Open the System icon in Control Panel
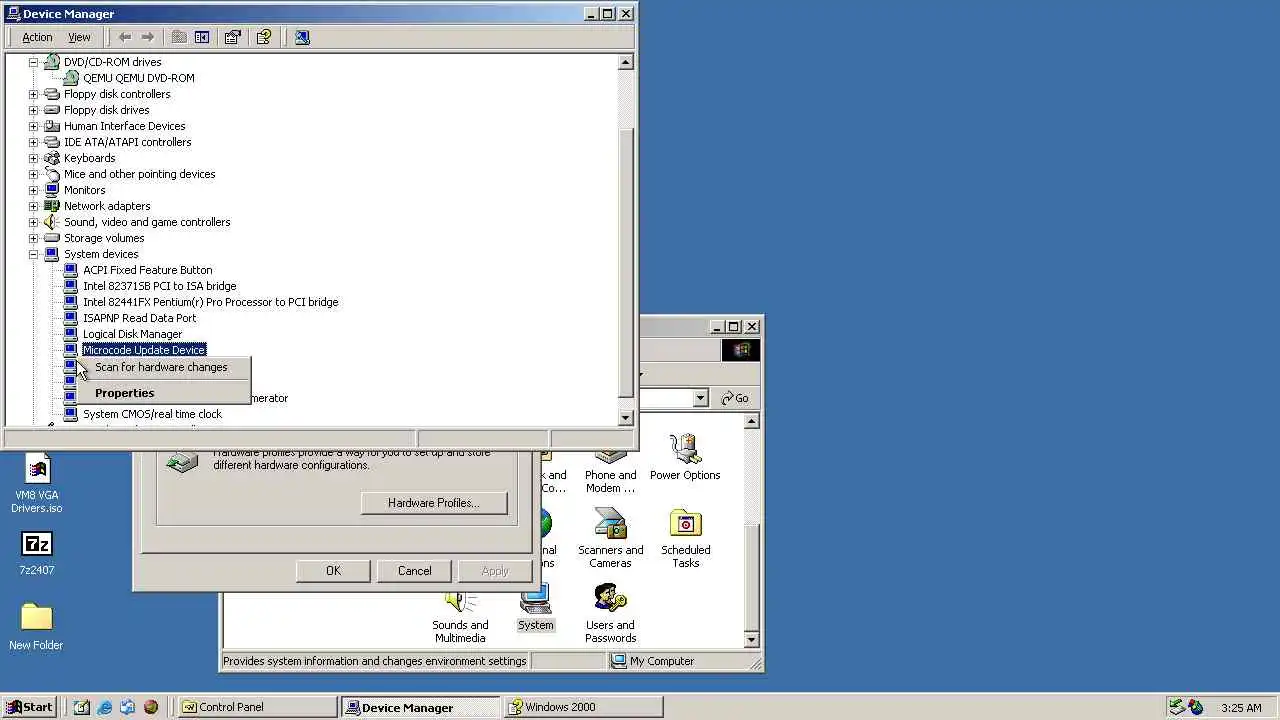 pos(535,608)
